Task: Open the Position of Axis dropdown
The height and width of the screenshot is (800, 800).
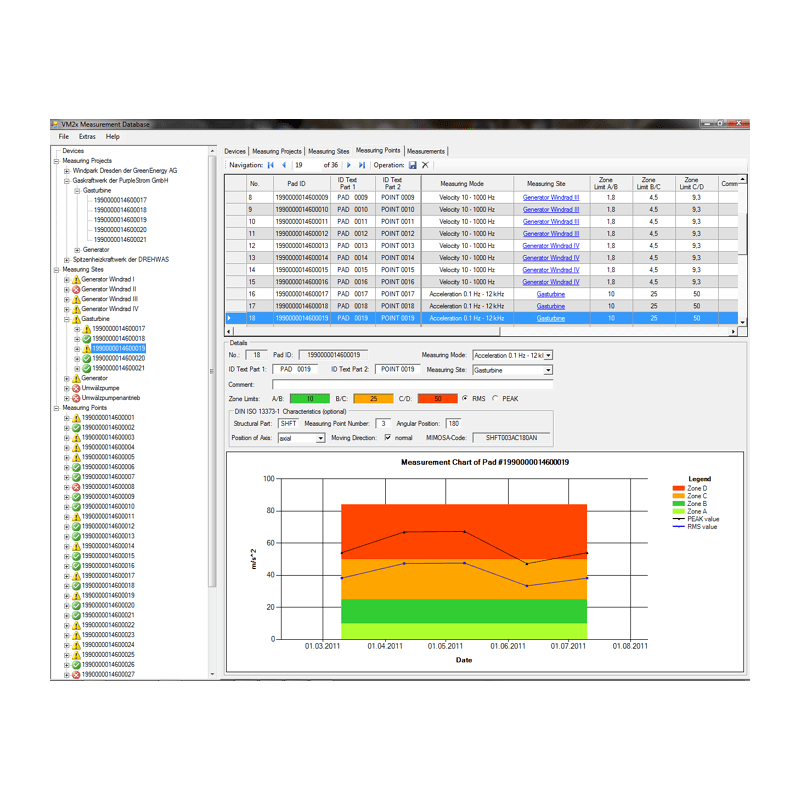Action: 320,438
